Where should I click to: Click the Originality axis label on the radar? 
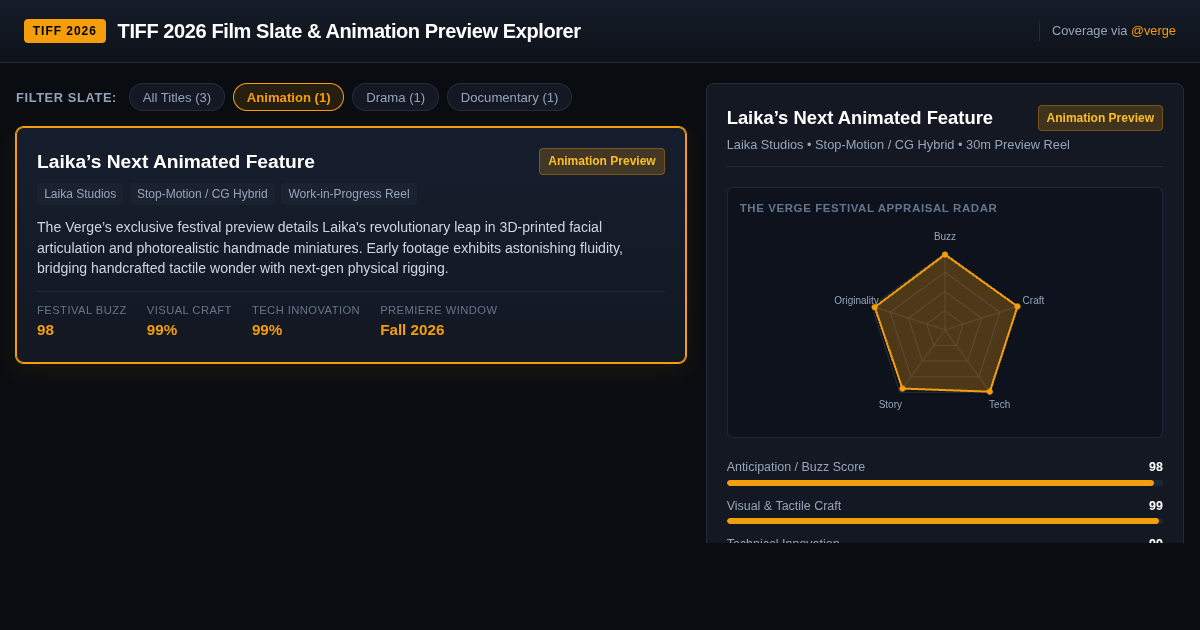857,301
